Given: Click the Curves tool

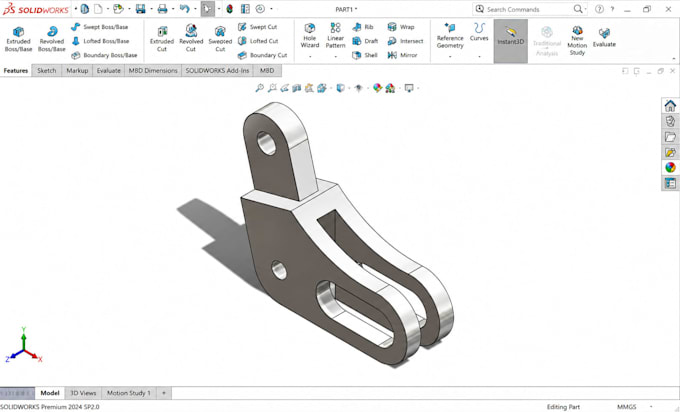Looking at the screenshot, I should (479, 33).
